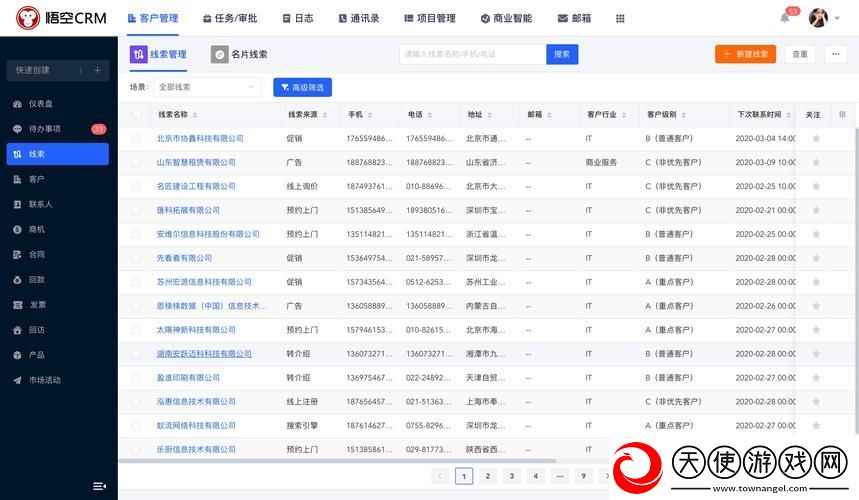Open the 场景 全部线索 dropdown
Screen dimensions: 859x500
[x=207, y=87]
